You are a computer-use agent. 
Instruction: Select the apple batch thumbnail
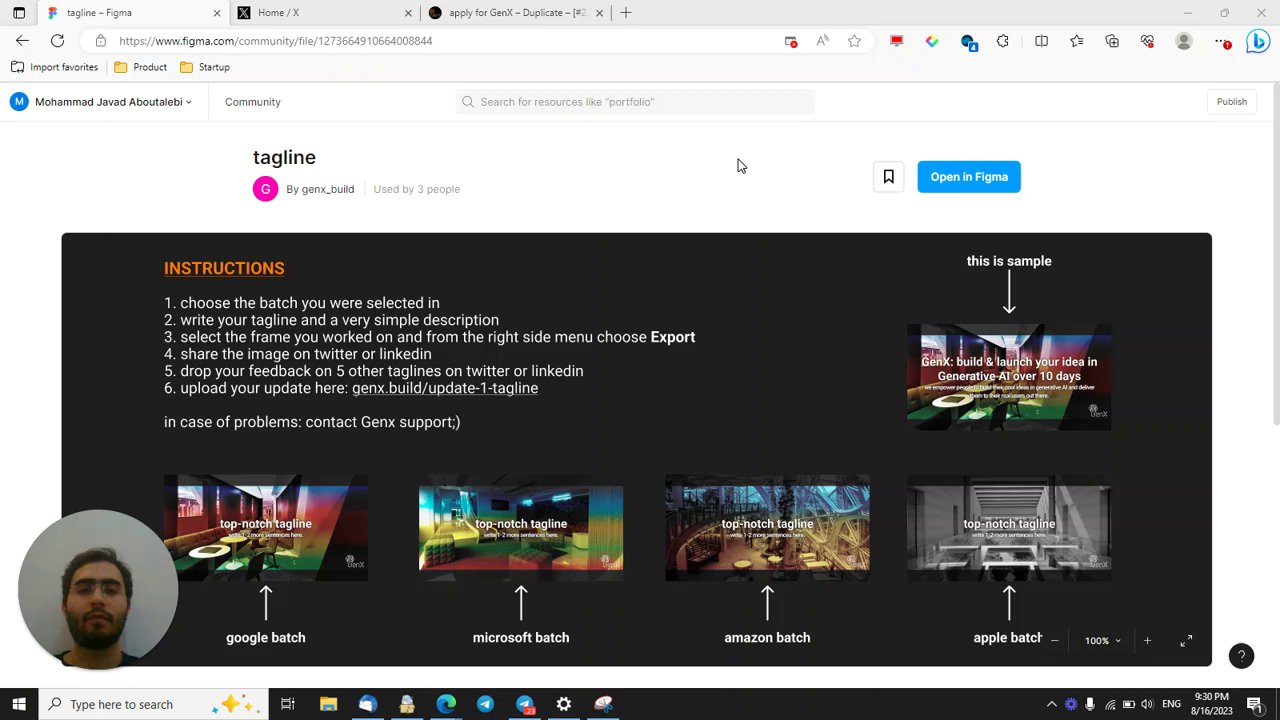(1009, 527)
